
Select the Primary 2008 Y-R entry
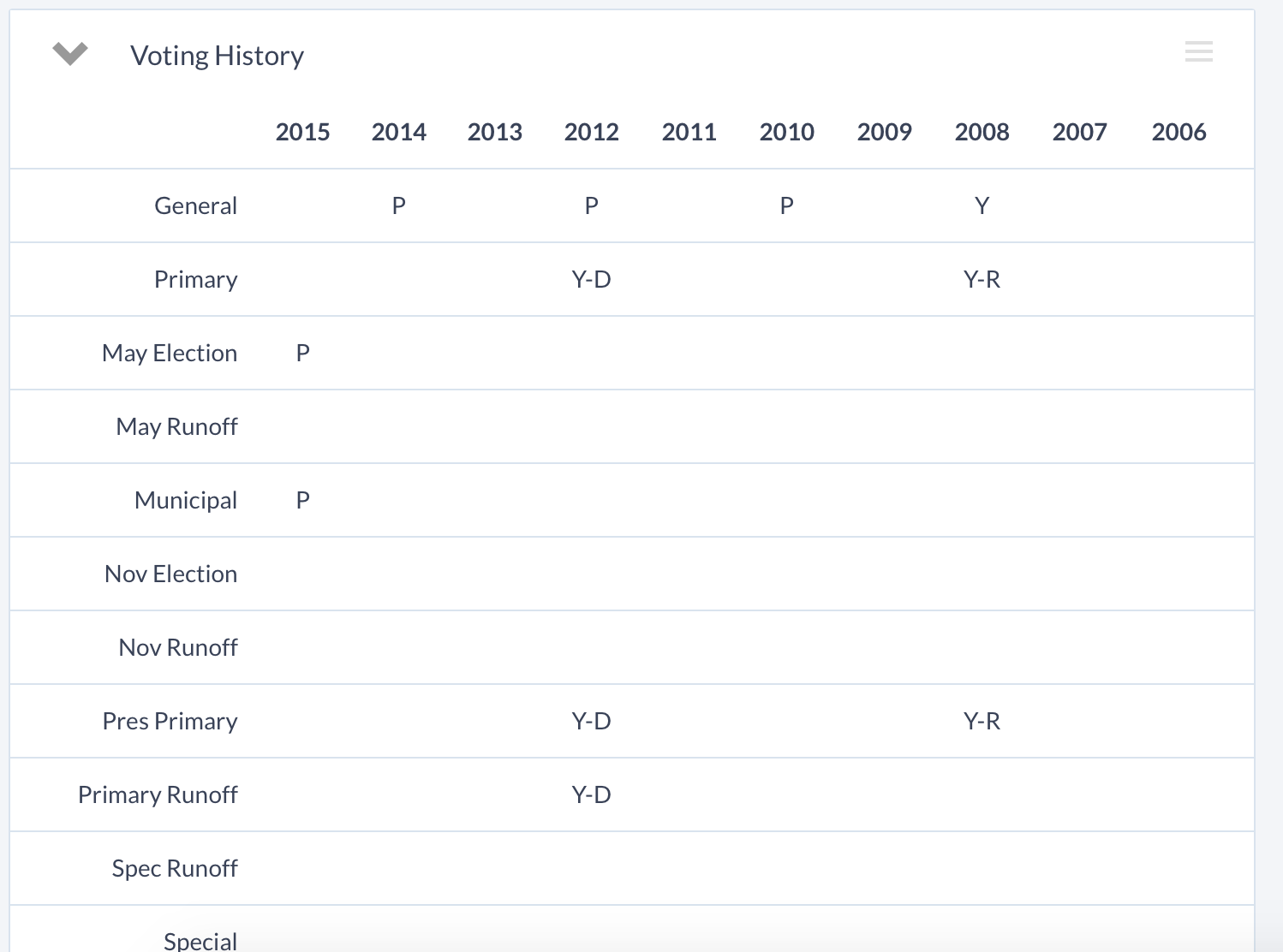pyautogui.click(x=982, y=279)
